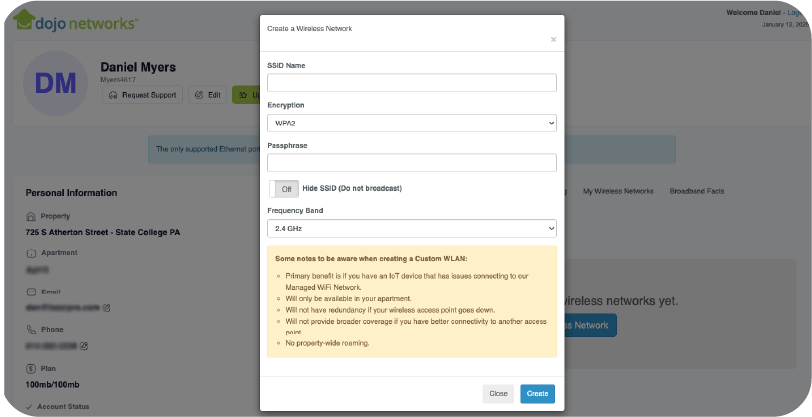Click the edit icon next to phone

click(x=84, y=346)
